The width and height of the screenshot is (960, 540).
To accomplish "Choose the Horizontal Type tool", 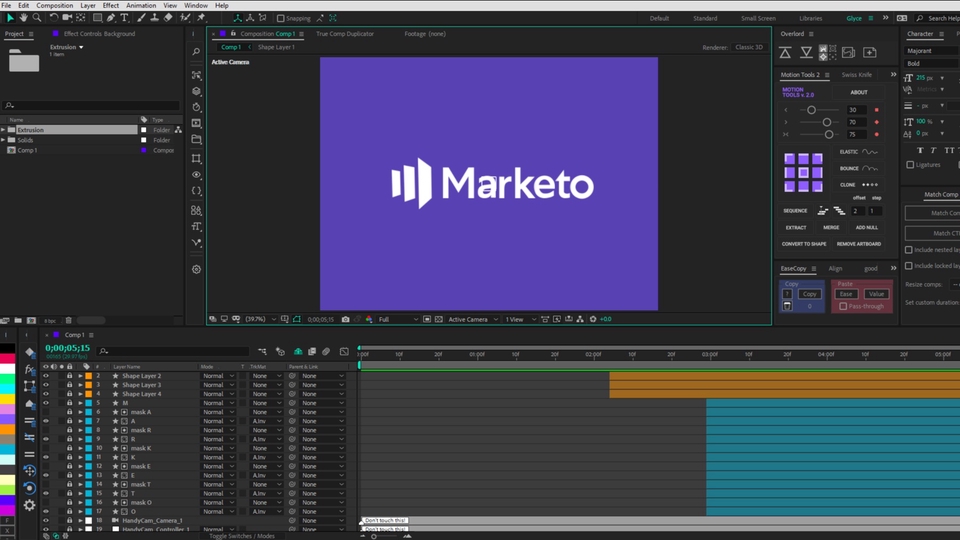I will tap(124, 17).
